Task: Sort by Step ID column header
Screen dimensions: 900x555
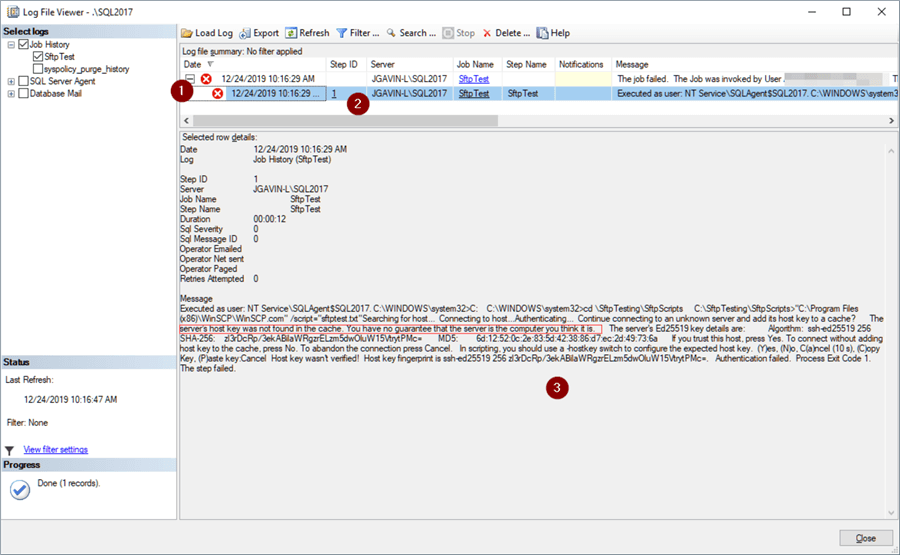Action: pyautogui.click(x=346, y=64)
